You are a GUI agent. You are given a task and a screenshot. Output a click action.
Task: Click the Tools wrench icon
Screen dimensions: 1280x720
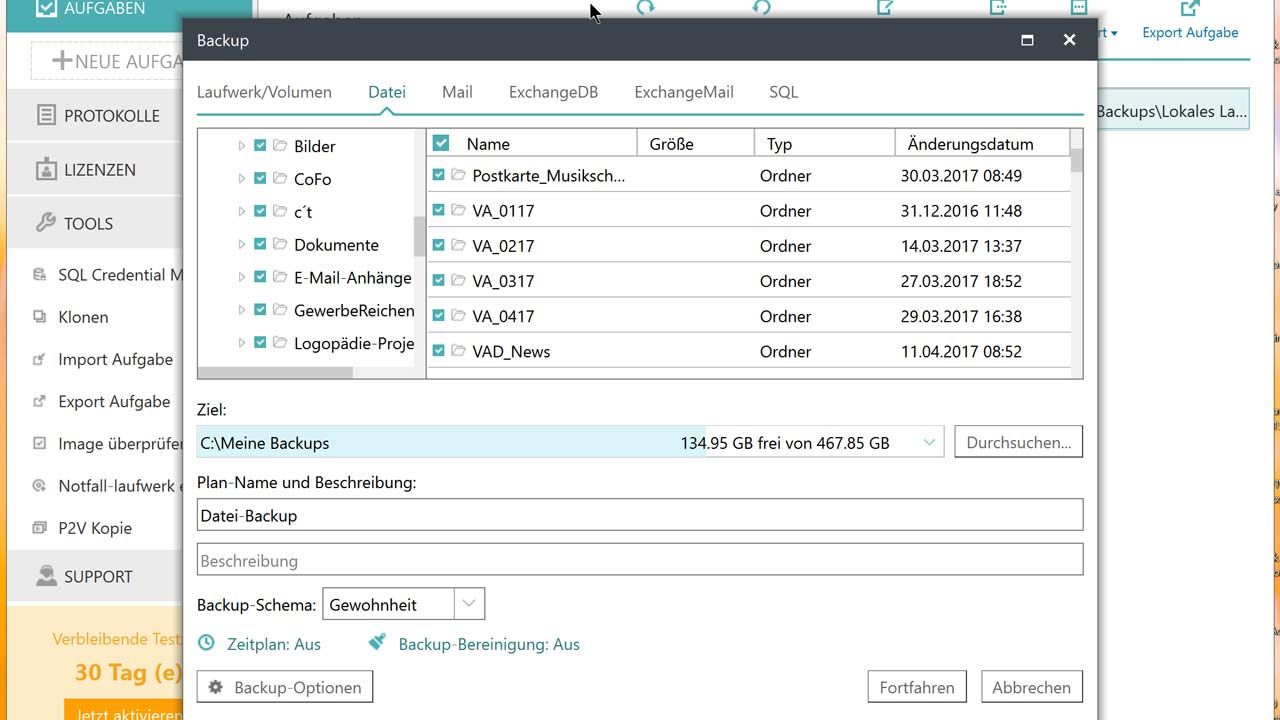46,223
